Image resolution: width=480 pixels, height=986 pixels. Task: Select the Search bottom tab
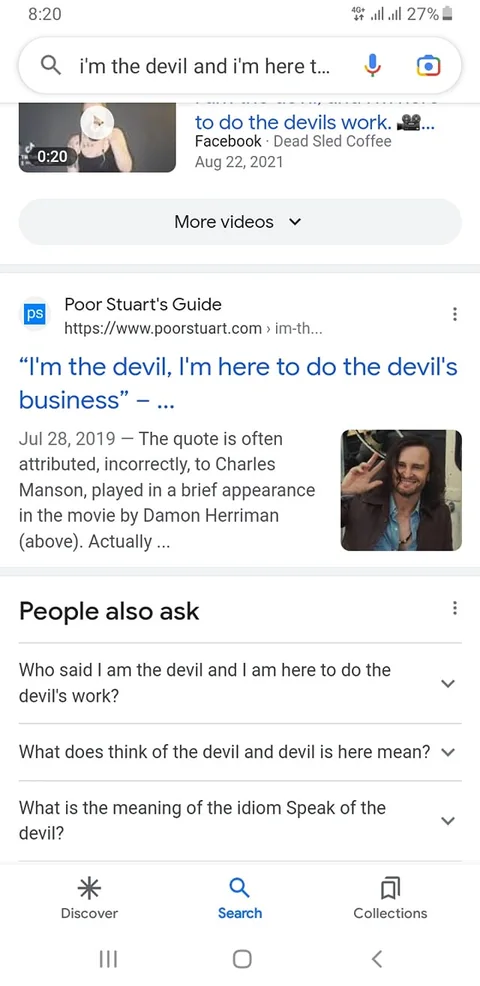(x=240, y=899)
